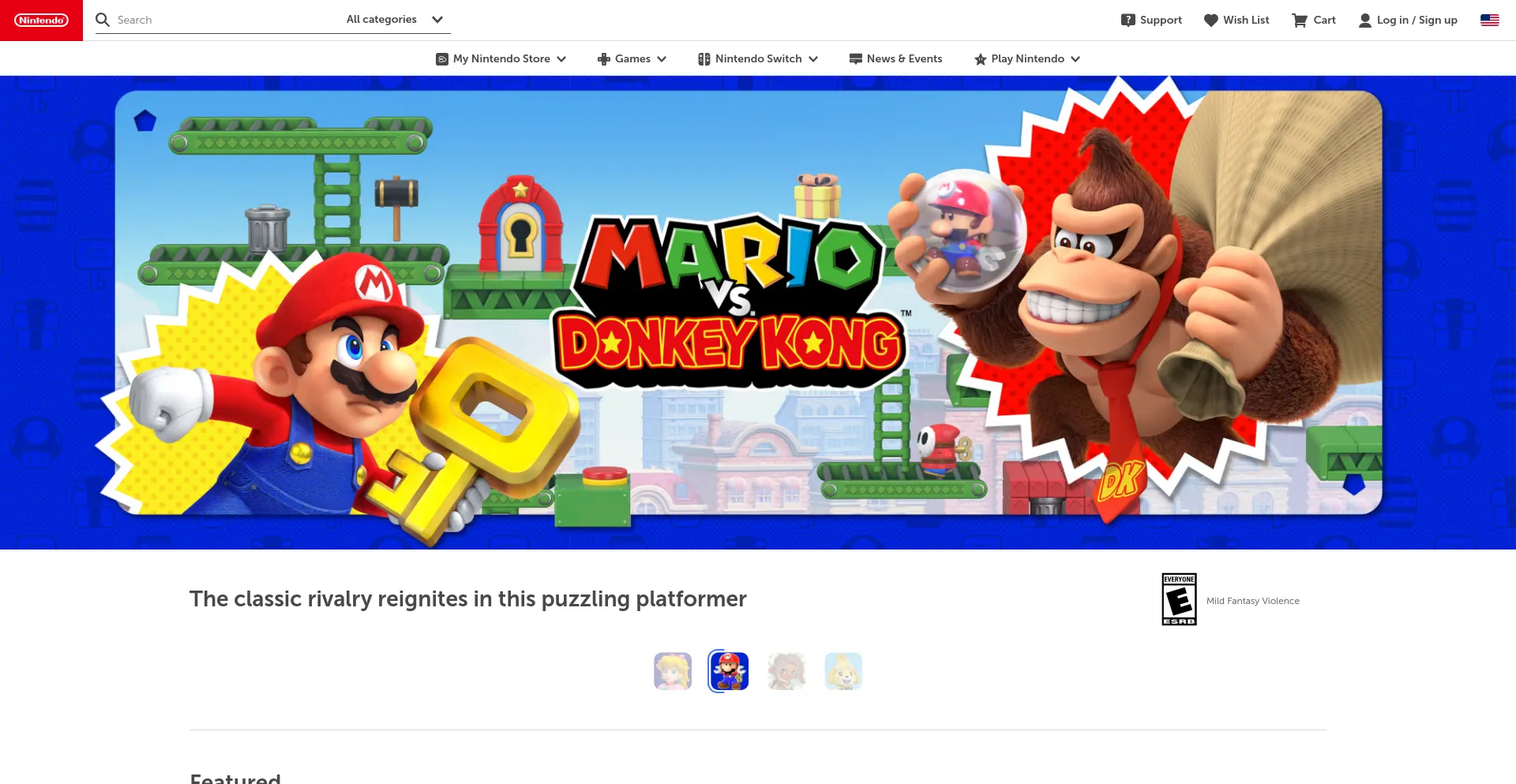Select the third faded character thumbnail
This screenshot has height=784, width=1516.
tap(786, 671)
